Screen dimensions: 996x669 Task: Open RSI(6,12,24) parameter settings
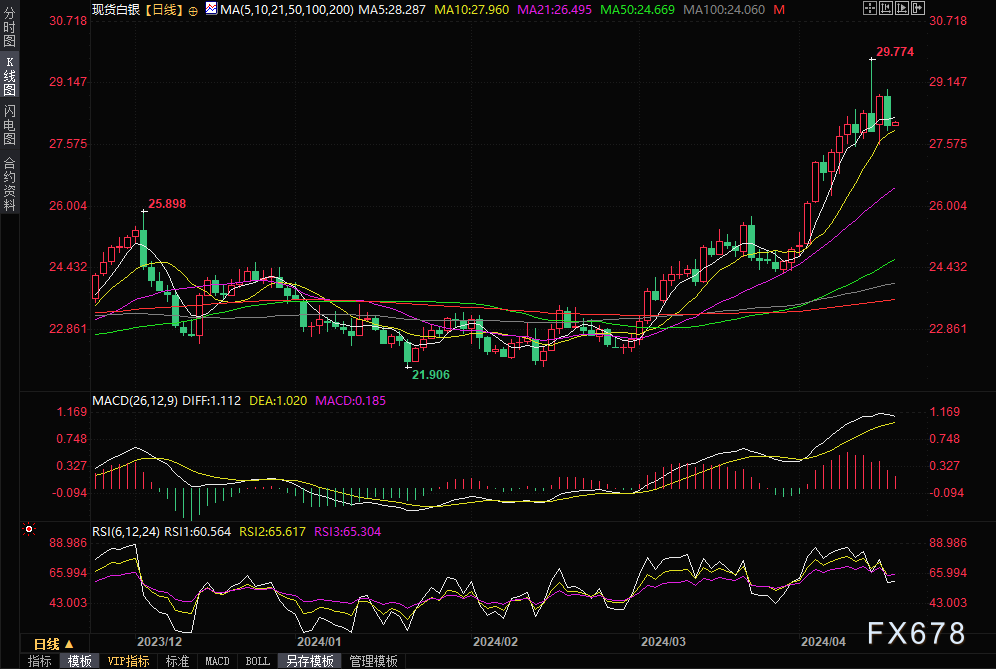click(x=125, y=531)
